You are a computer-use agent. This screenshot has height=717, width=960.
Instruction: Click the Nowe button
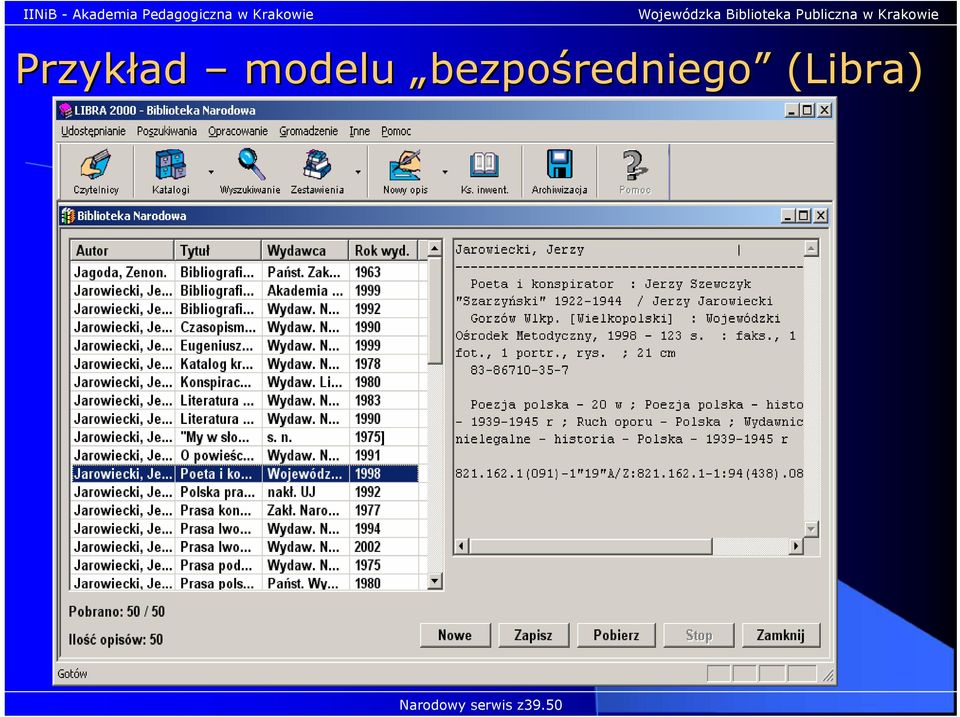[x=455, y=636]
